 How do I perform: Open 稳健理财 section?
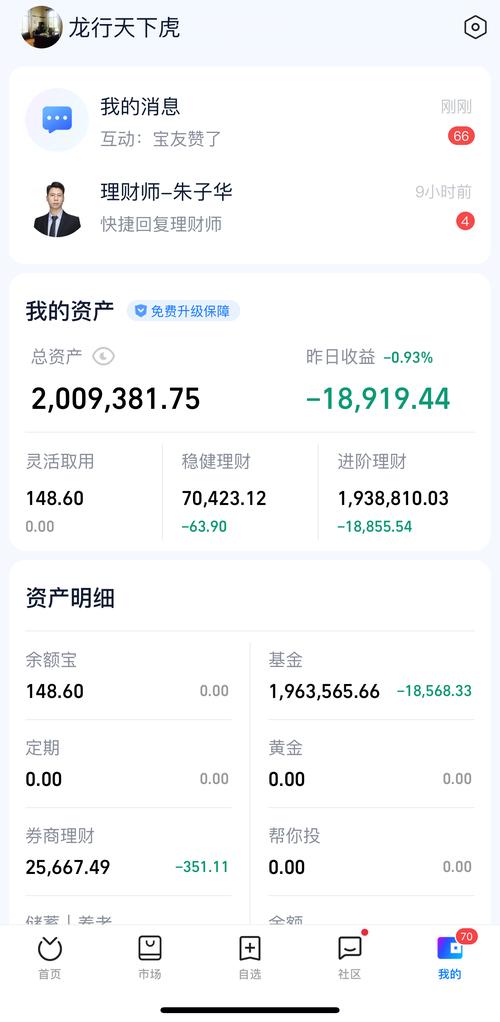click(240, 493)
